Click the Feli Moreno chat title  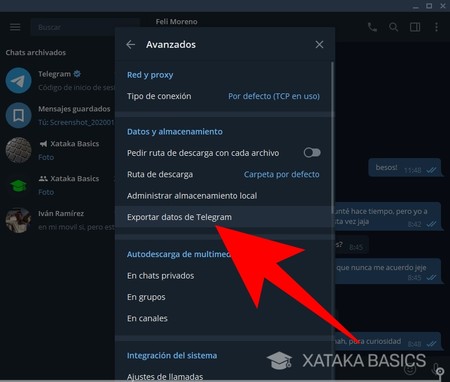pos(176,22)
